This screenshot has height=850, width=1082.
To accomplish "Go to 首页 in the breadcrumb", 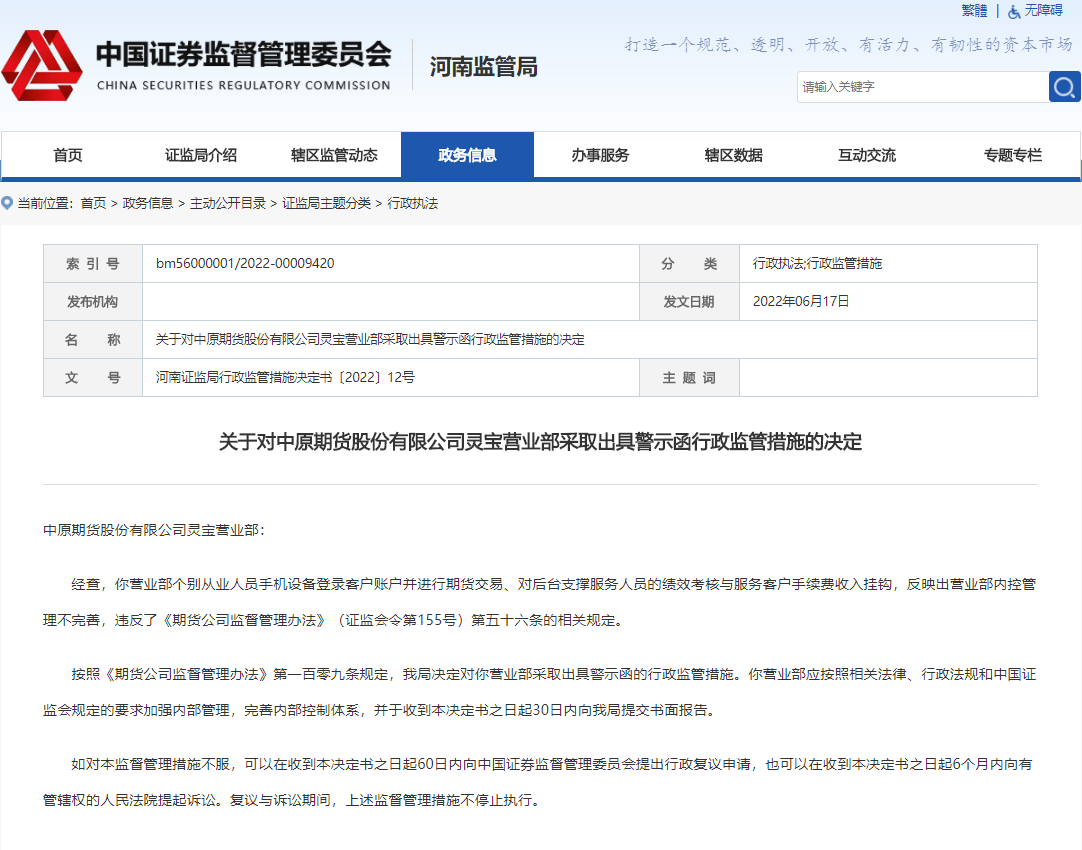I will click(93, 203).
